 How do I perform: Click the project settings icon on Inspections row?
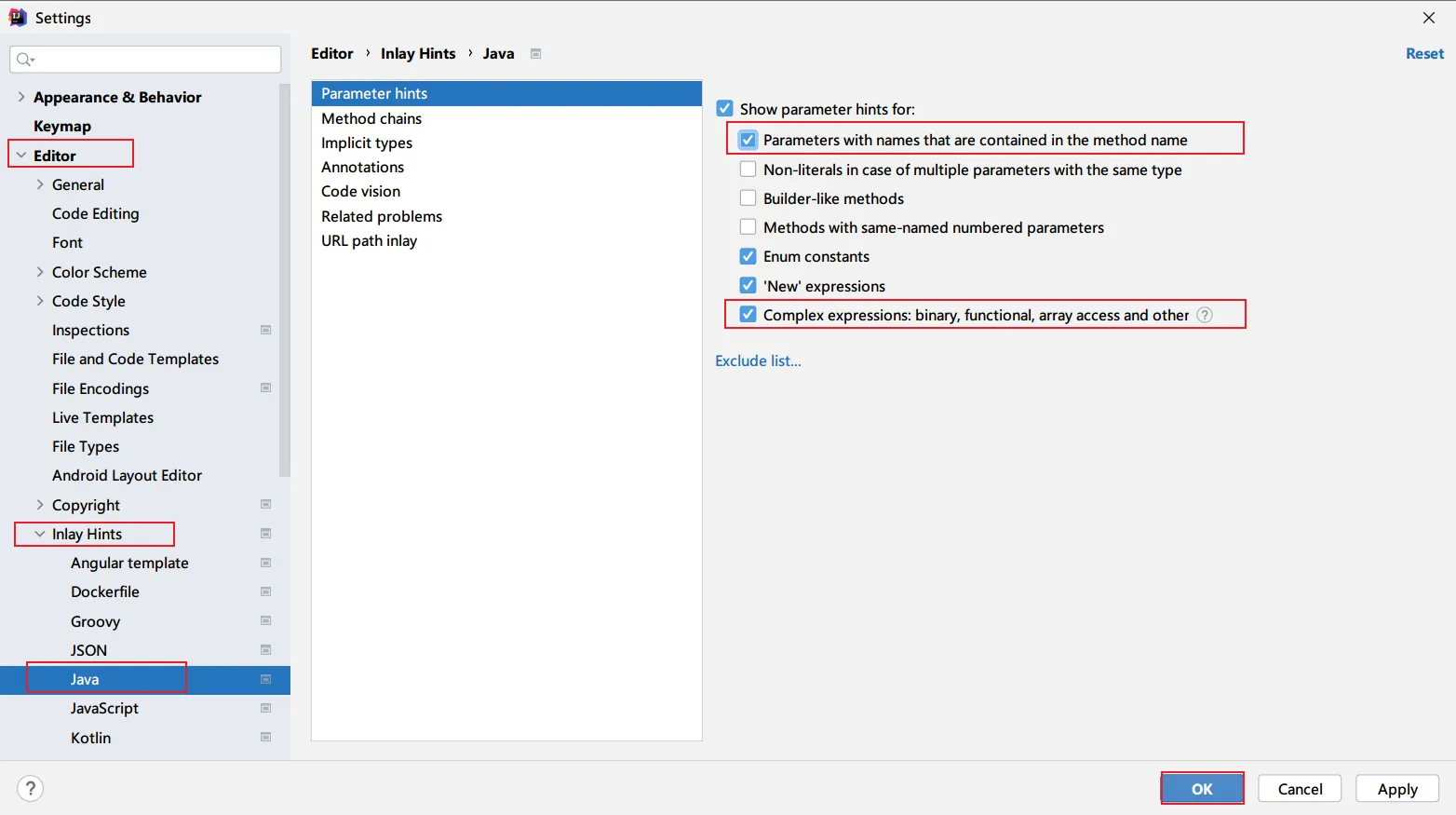(x=266, y=330)
